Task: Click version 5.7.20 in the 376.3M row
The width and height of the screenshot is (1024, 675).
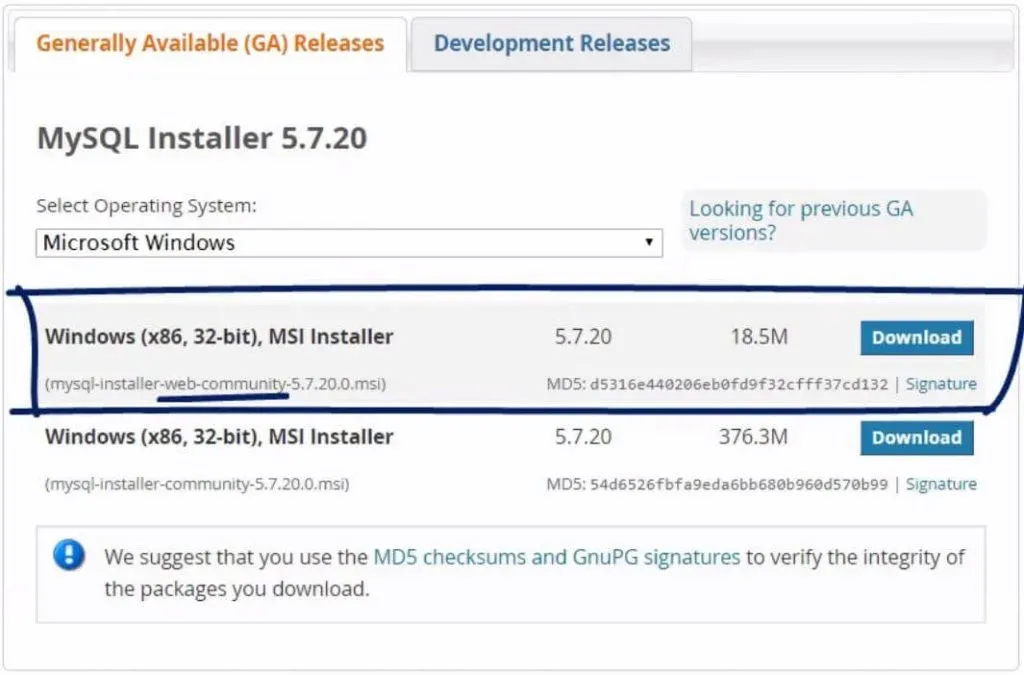Action: (x=583, y=438)
